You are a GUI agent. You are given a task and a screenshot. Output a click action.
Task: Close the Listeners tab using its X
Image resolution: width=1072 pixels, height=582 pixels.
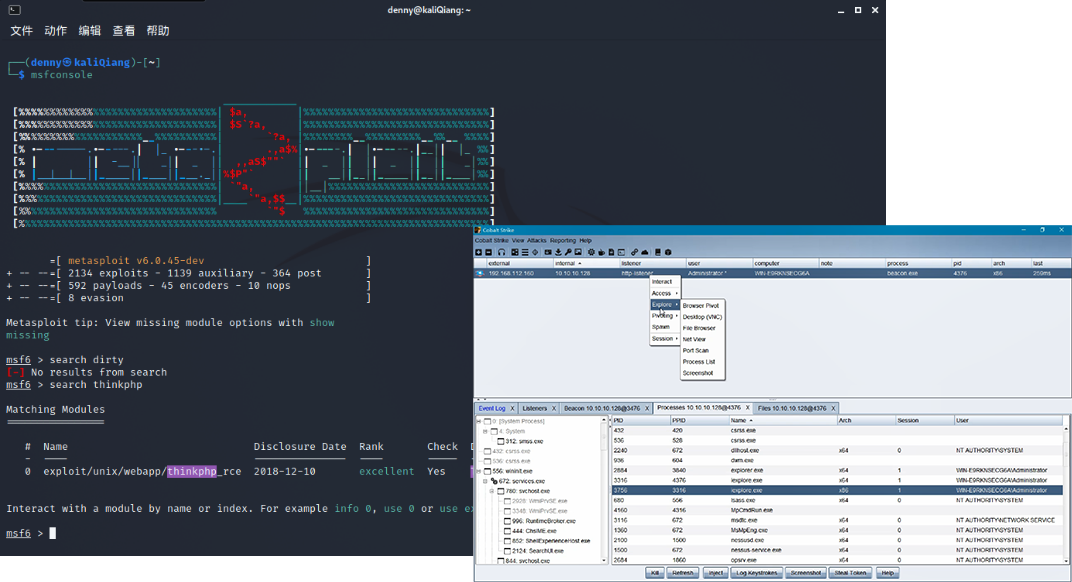click(552, 408)
